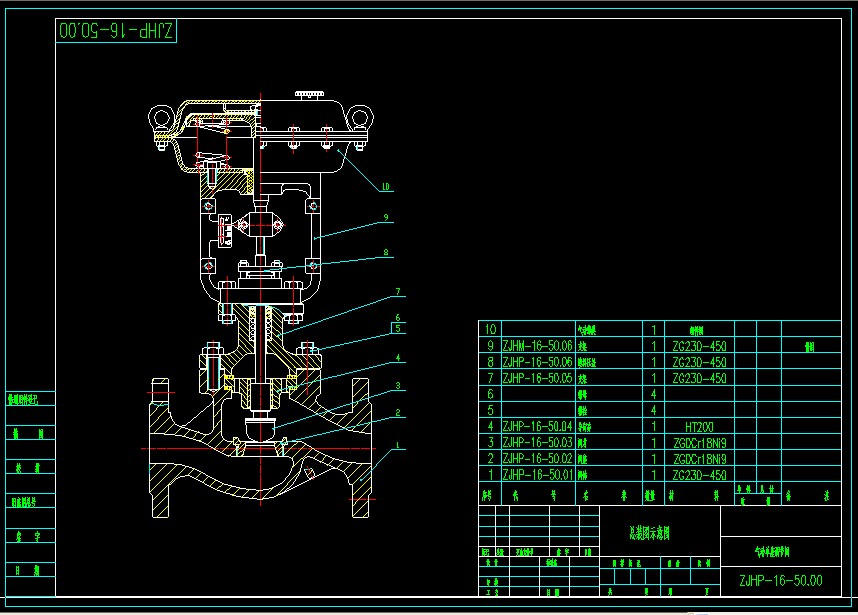858x615 pixels.
Task: Click the left lifting eye ring on the actuator
Action: click(159, 117)
